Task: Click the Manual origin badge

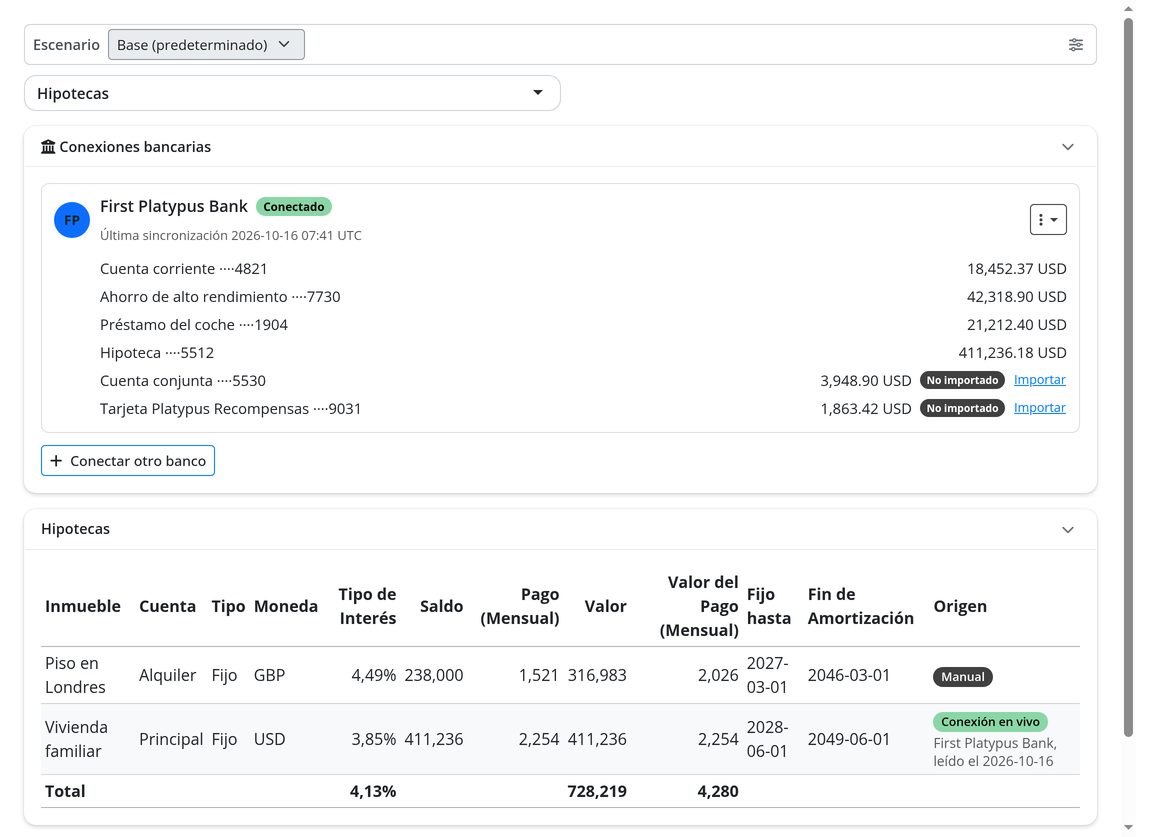Action: click(x=962, y=676)
